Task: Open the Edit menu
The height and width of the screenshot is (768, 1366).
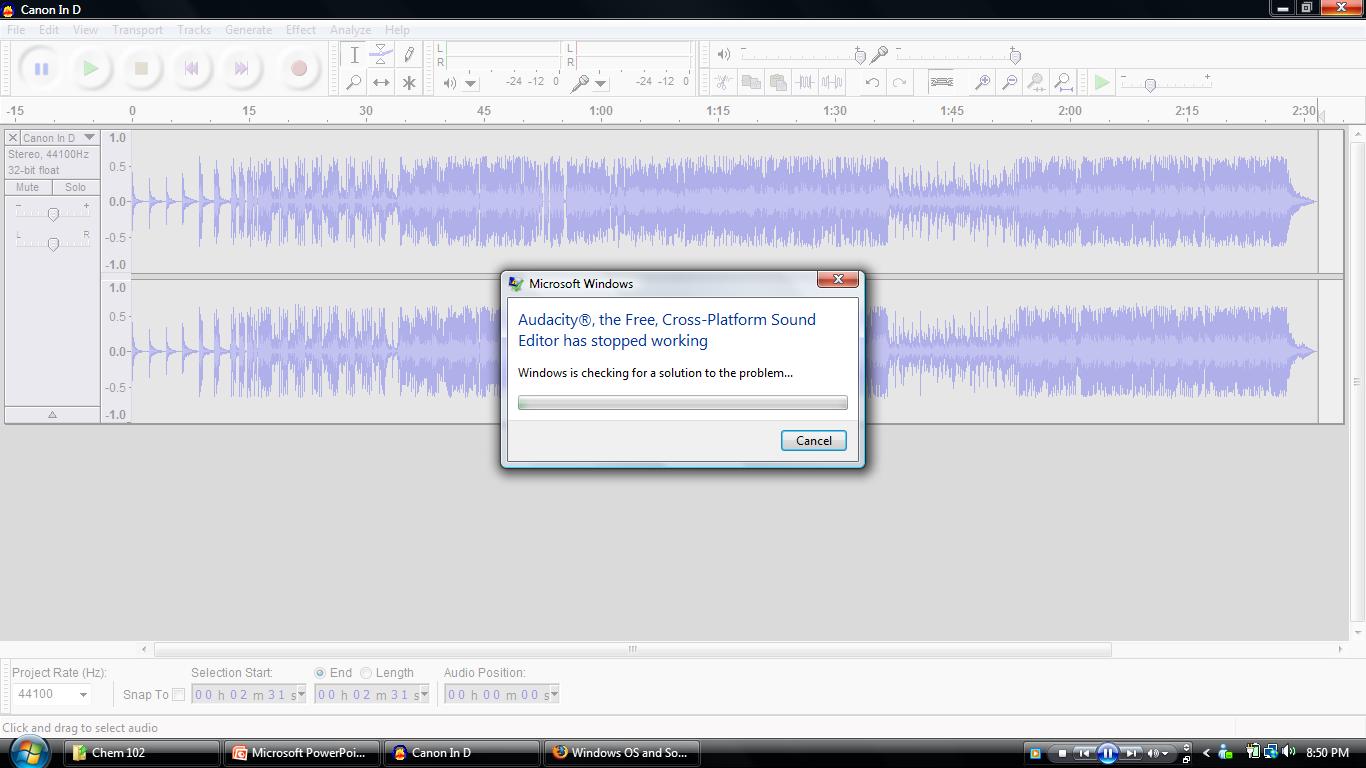Action: [x=48, y=30]
